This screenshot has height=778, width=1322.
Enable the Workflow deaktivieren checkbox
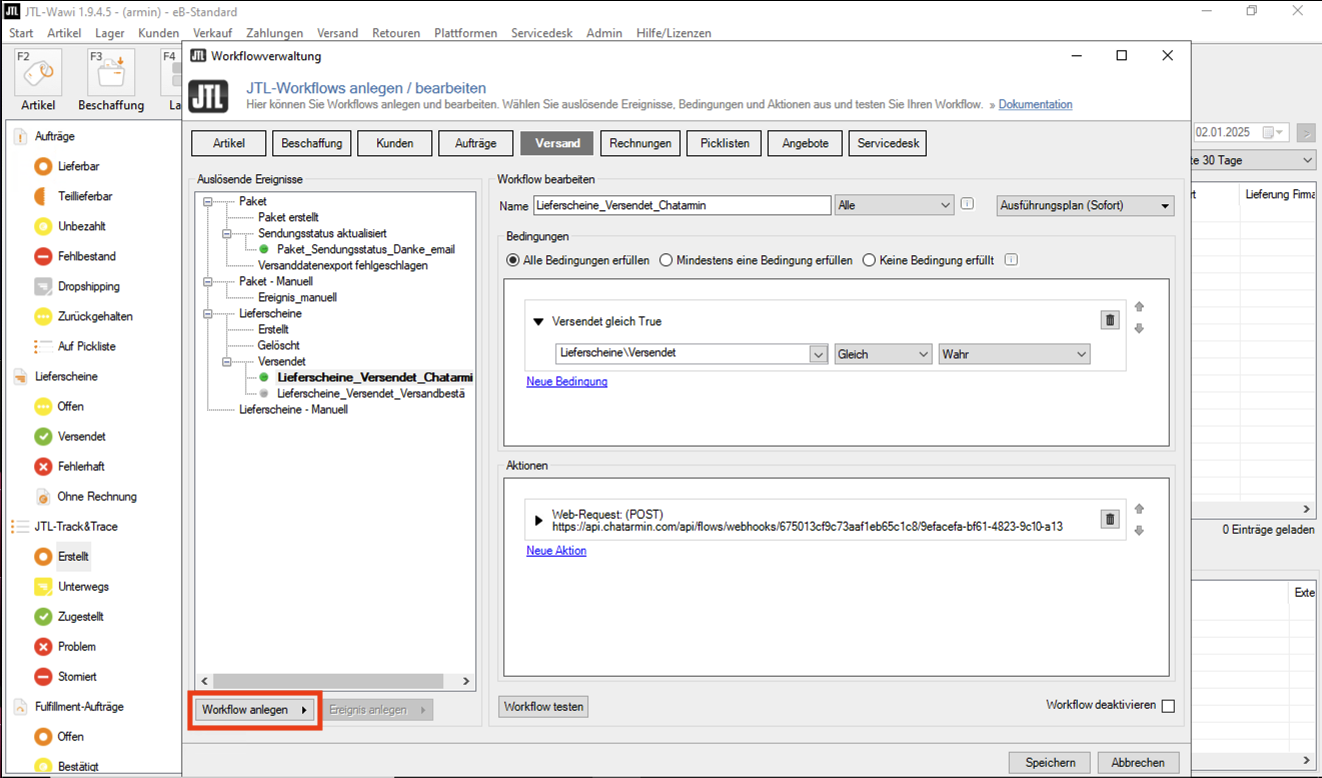tap(1167, 706)
